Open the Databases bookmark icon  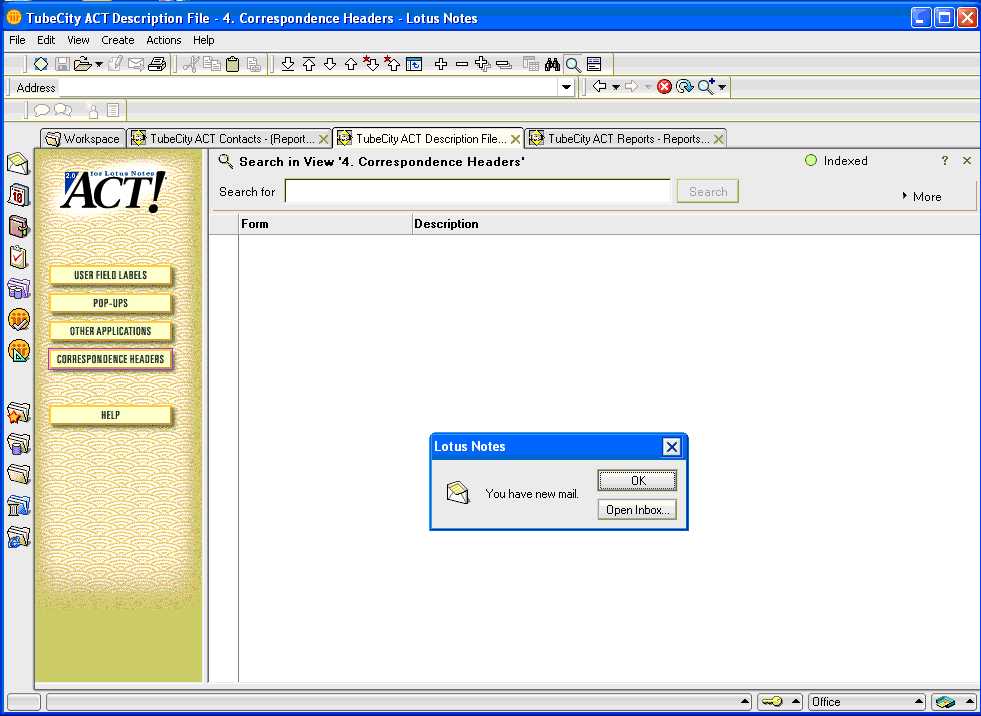click(x=18, y=288)
